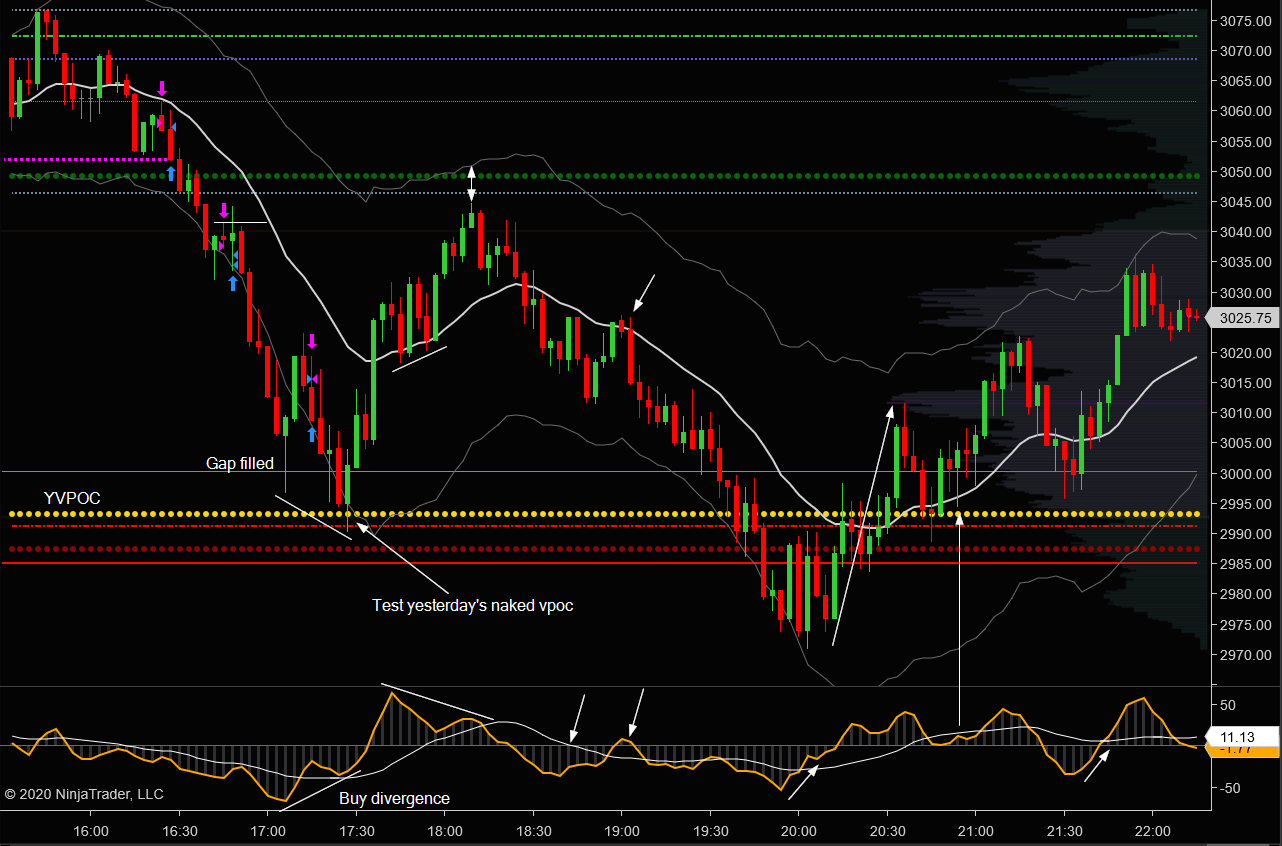Click the oscillator scale label -50
Viewport: 1282px width, 846px height.
click(1230, 788)
